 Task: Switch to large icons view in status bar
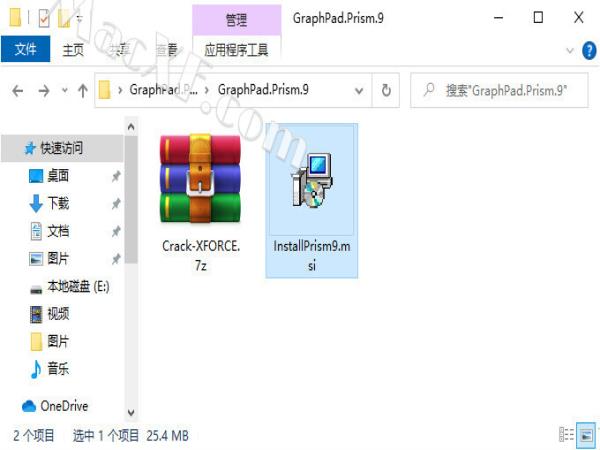tap(586, 435)
